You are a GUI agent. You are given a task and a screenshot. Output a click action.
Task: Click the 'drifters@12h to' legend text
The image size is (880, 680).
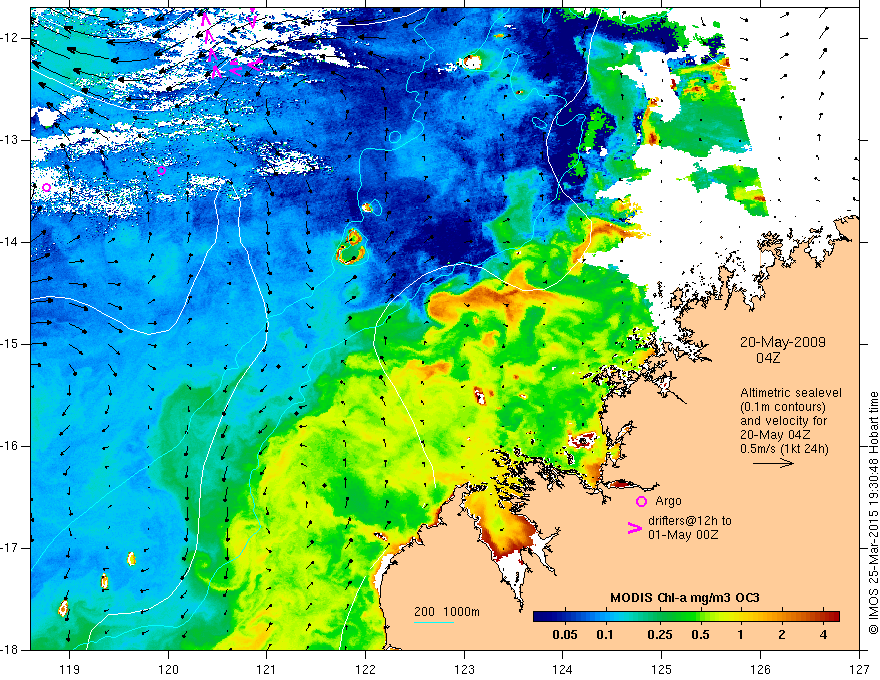click(690, 521)
